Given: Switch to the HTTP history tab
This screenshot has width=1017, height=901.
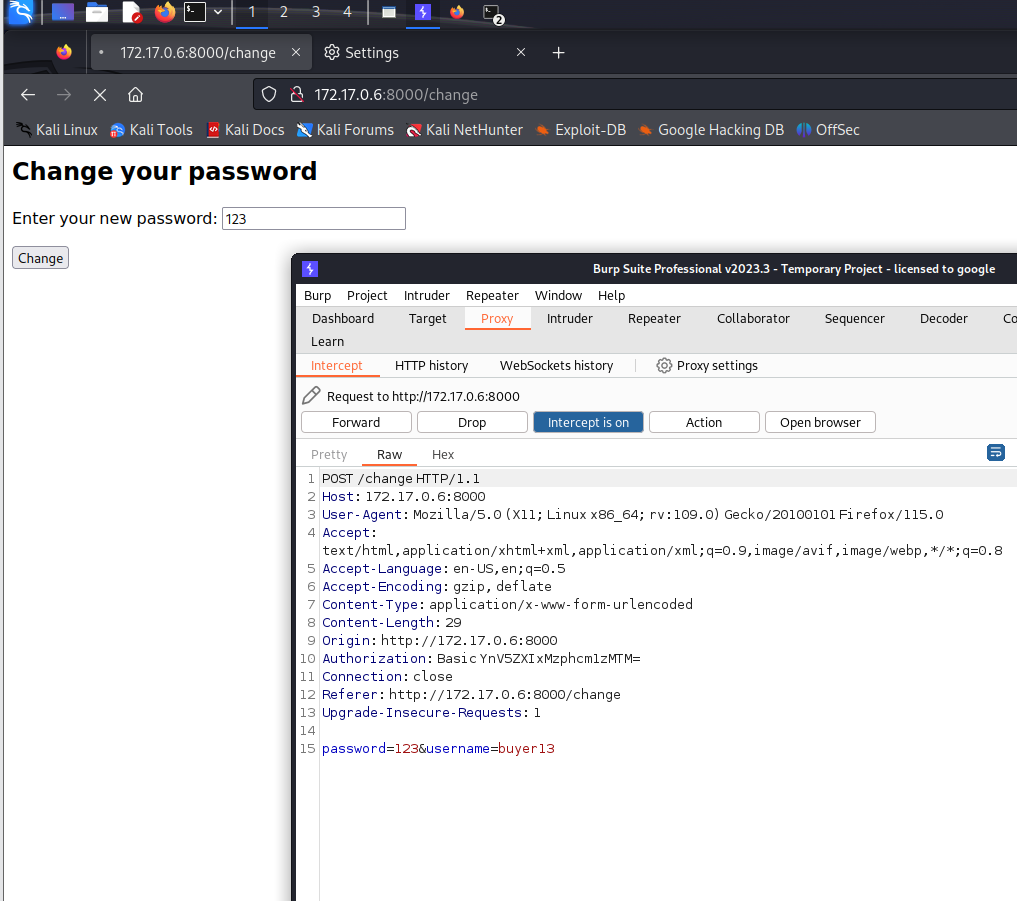Looking at the screenshot, I should click(431, 366).
